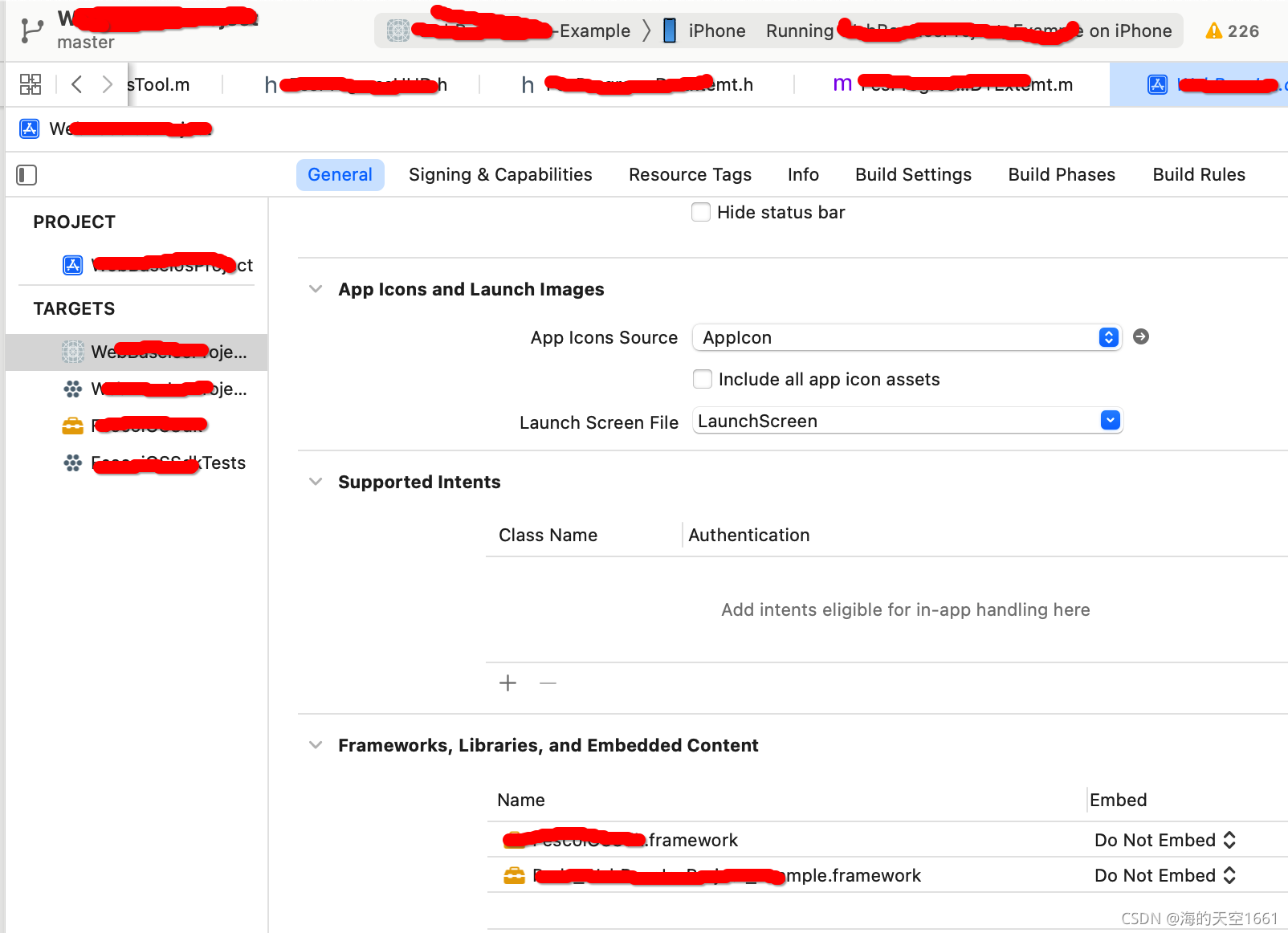1288x933 pixels.
Task: Open the Build Phases tab
Action: [1062, 175]
